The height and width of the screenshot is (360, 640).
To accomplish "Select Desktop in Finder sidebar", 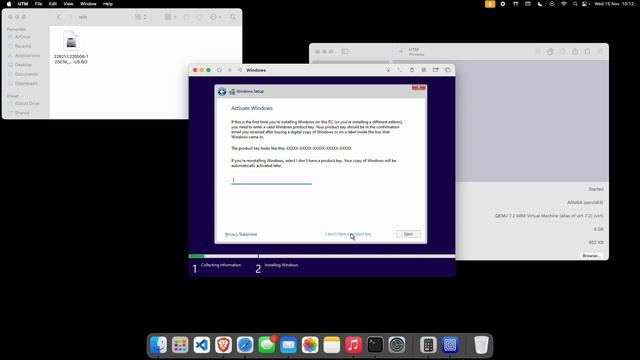I will 23,65.
